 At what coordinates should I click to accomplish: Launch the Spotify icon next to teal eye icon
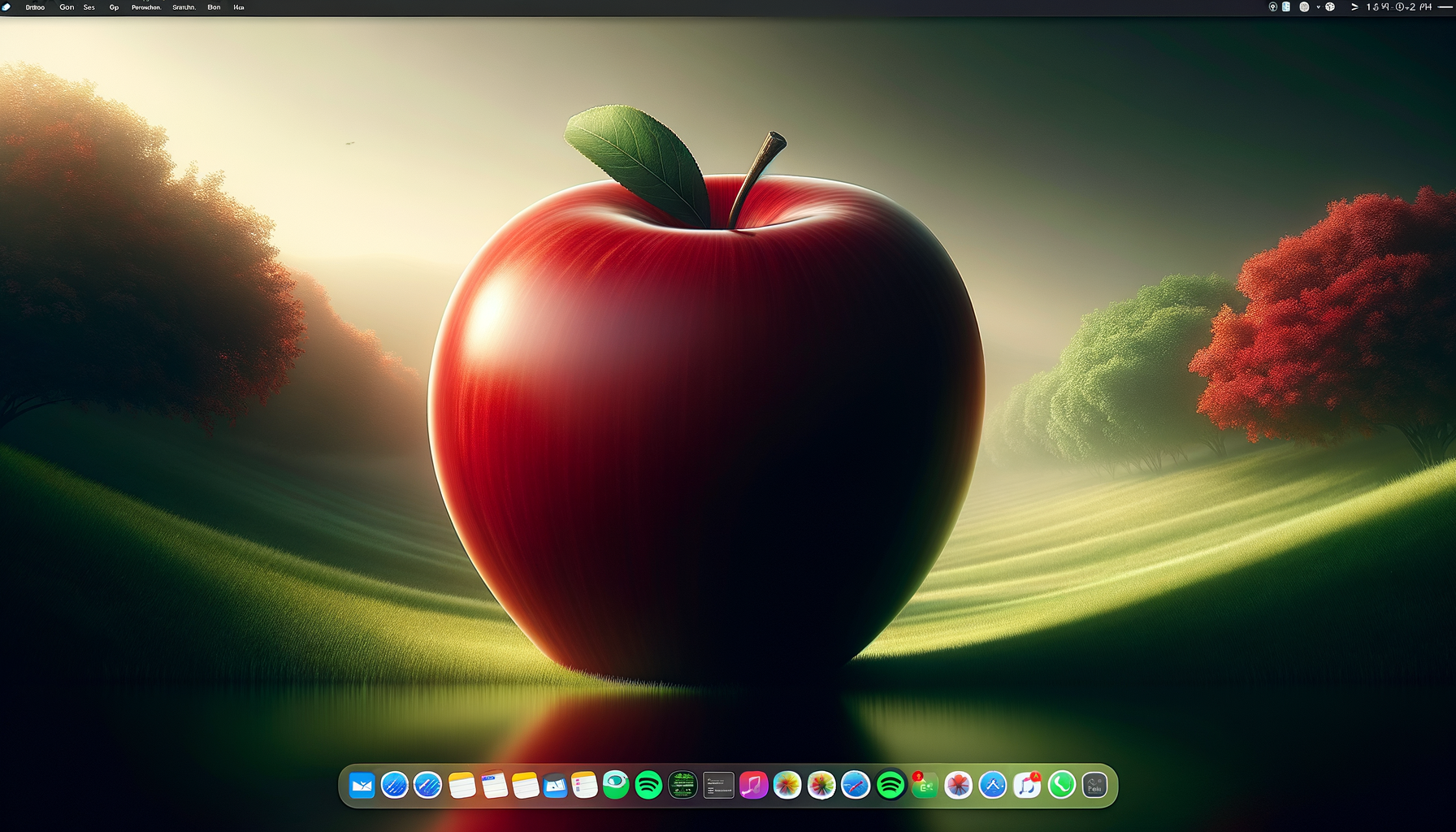(x=648, y=786)
